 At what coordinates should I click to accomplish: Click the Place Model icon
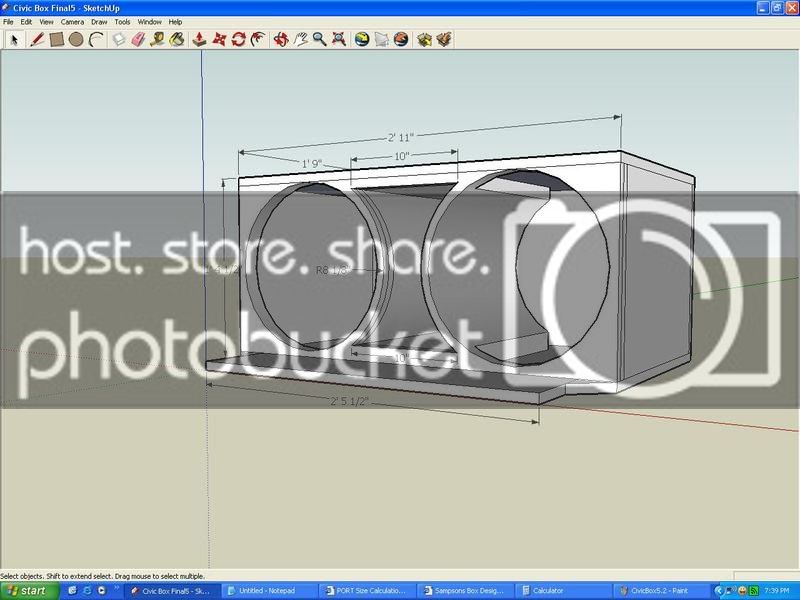click(401, 39)
